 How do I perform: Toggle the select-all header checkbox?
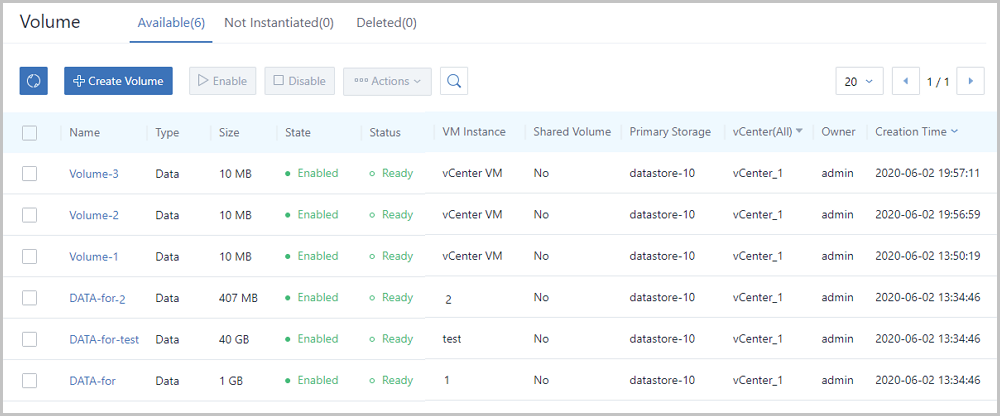pos(29,133)
